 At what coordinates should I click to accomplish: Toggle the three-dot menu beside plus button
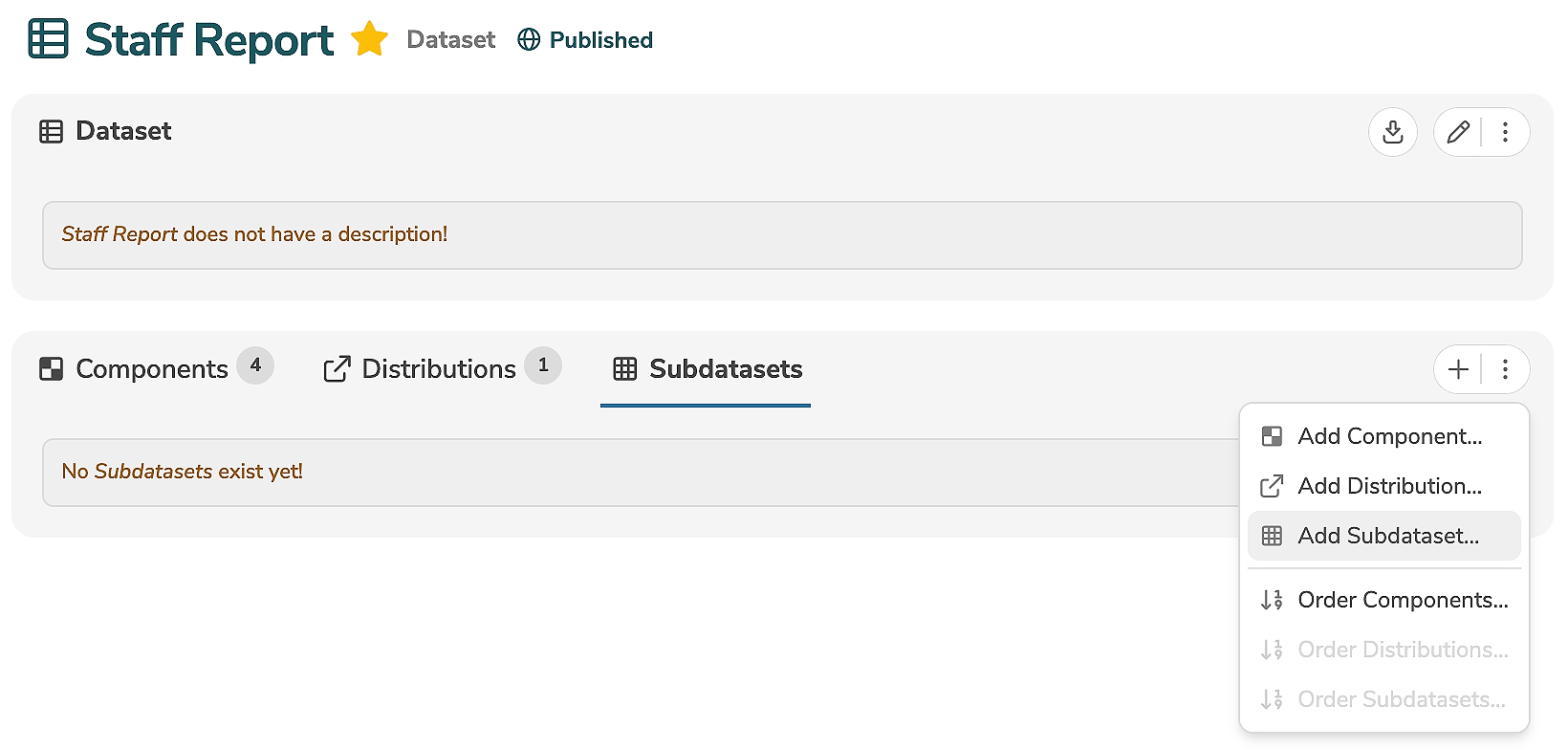click(x=1505, y=369)
